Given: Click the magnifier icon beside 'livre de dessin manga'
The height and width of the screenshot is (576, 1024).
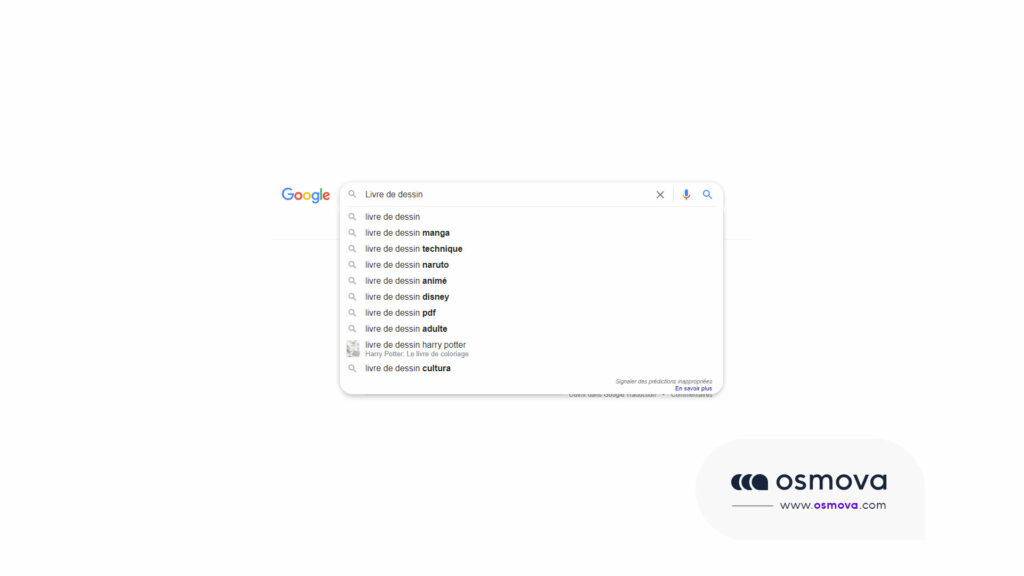Looking at the screenshot, I should tap(352, 232).
